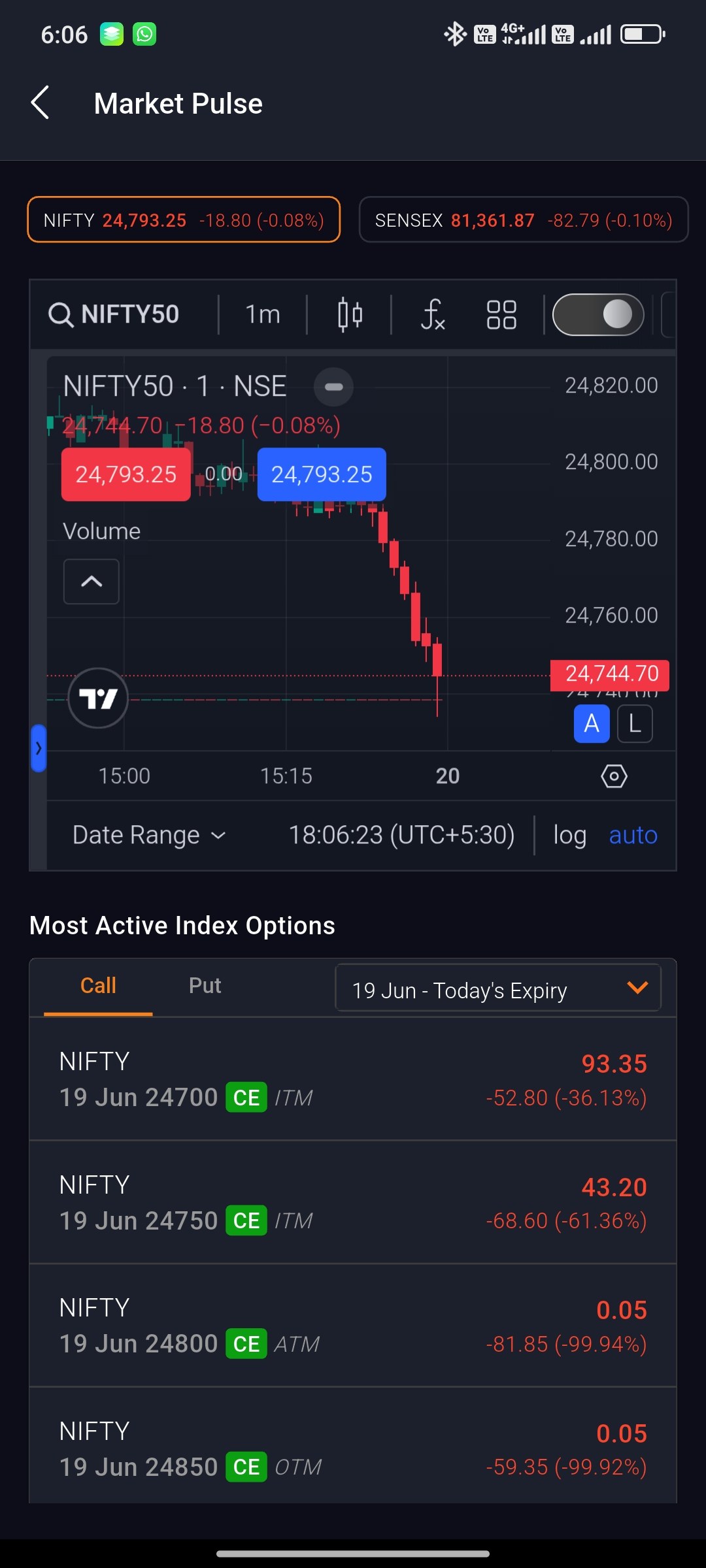
Task: Select the SENSEX index chip
Action: [x=524, y=220]
